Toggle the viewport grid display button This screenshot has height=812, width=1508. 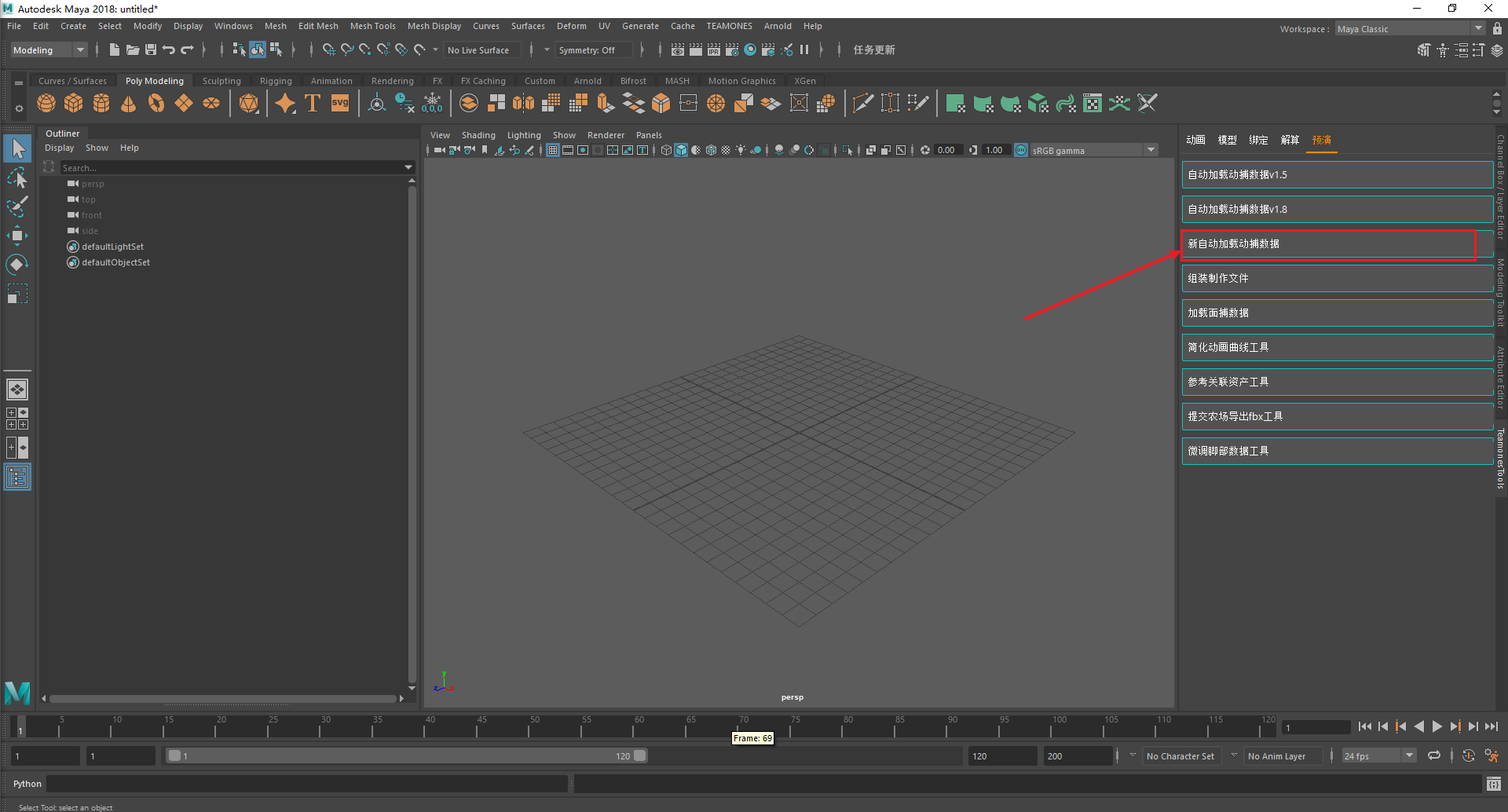tap(553, 150)
